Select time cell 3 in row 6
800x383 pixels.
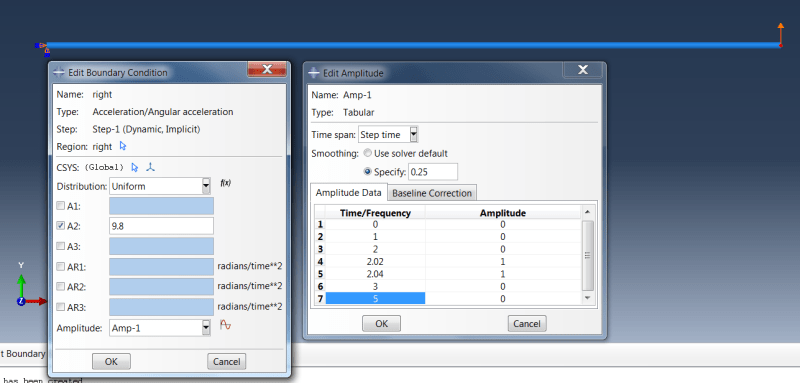pyautogui.click(x=375, y=287)
